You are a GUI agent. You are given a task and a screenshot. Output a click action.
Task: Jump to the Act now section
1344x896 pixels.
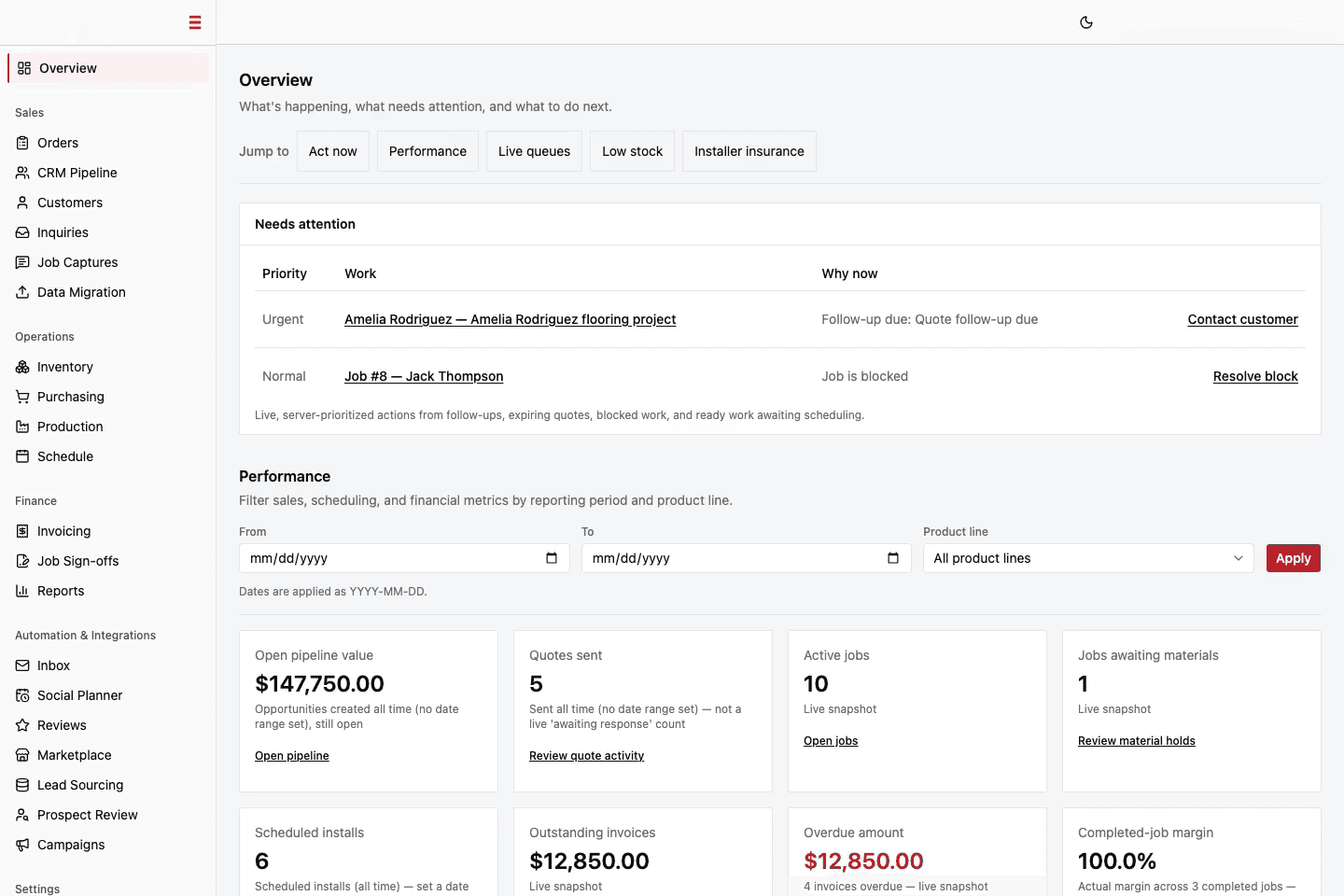(333, 151)
